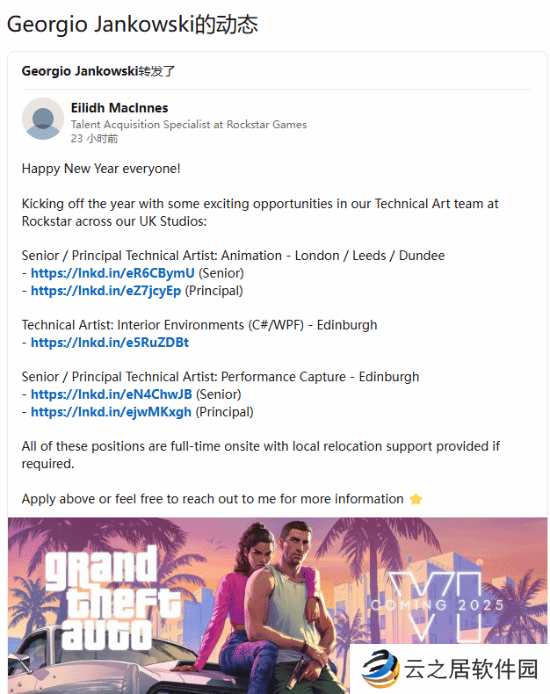Viewport: 550px width, 694px height.
Task: Click the 云之居软件园 watermark text
Action: point(471,669)
